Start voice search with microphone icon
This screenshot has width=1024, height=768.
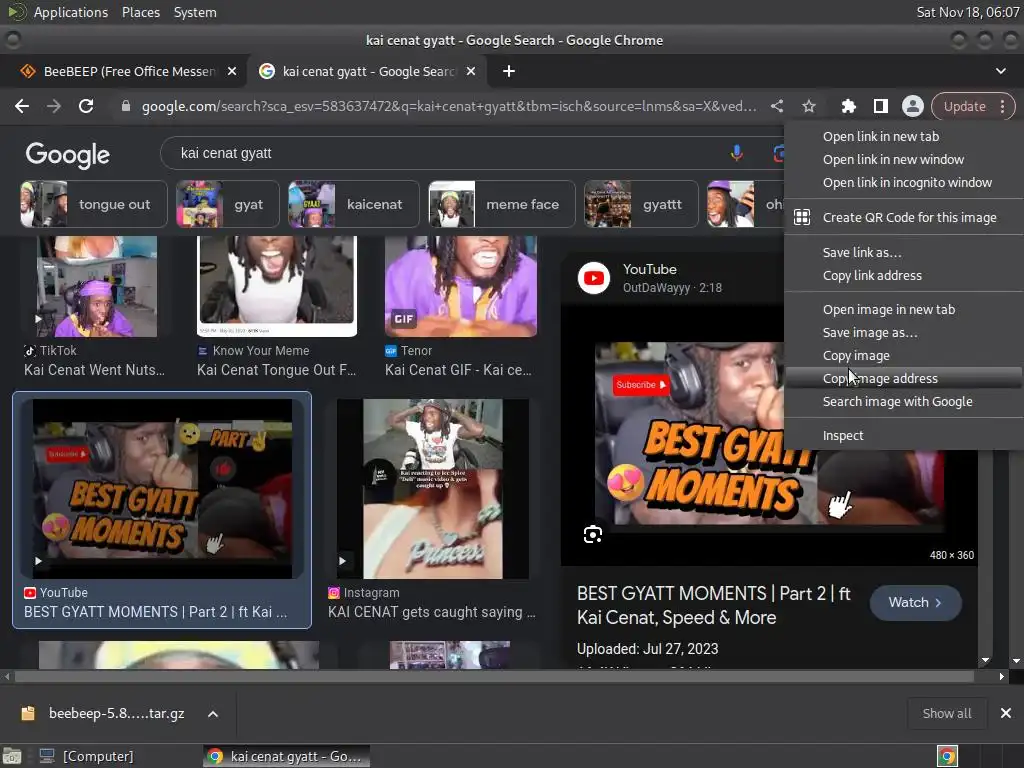pos(736,153)
